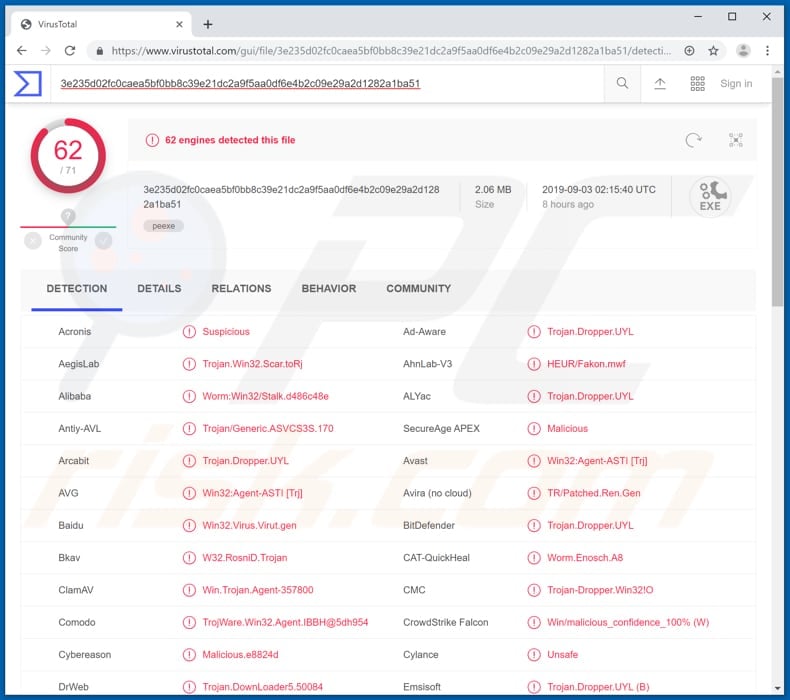Open a new browser tab
790x700 pixels.
point(208,24)
